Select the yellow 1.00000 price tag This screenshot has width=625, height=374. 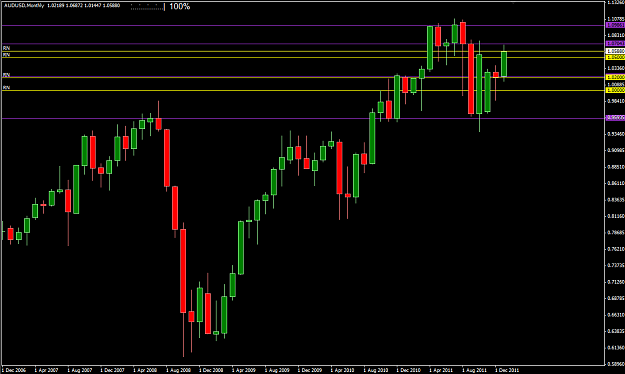pos(615,91)
